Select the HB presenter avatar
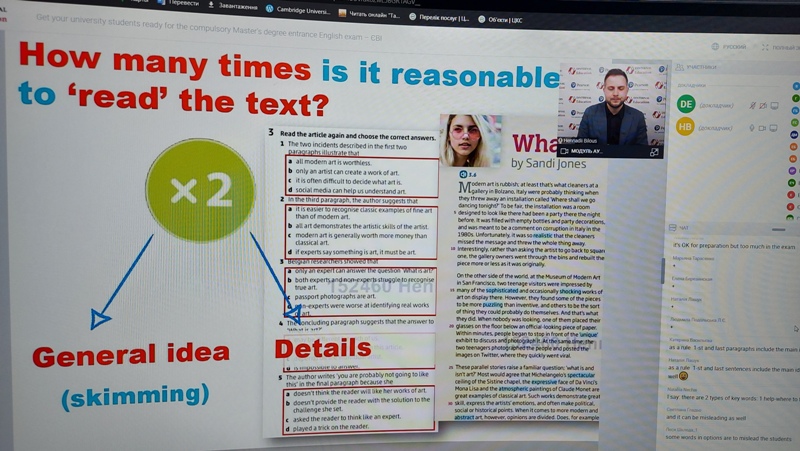The image size is (800, 451). coord(685,127)
